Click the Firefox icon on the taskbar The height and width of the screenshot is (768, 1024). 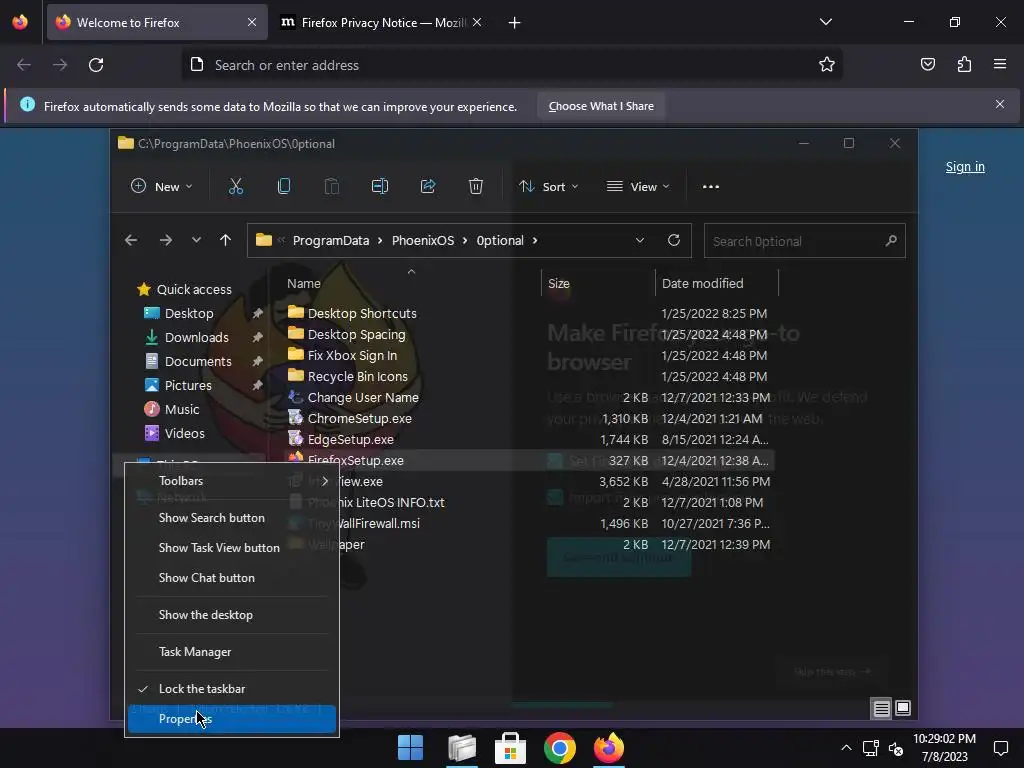pos(609,748)
